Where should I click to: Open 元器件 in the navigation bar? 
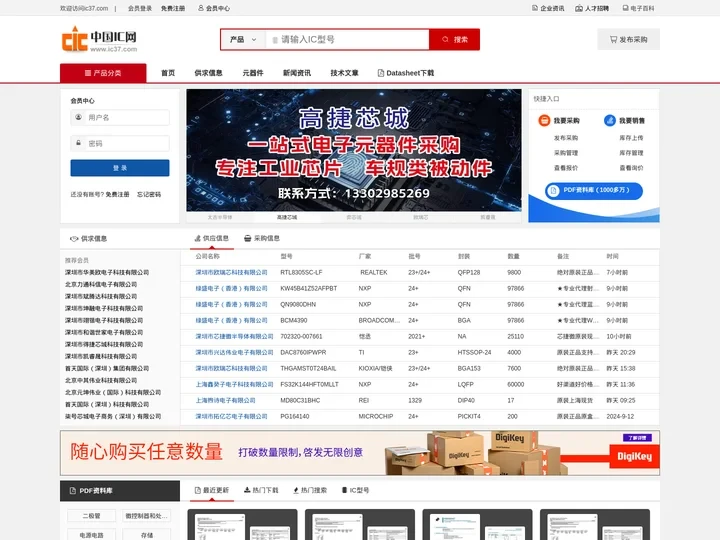pyautogui.click(x=253, y=73)
